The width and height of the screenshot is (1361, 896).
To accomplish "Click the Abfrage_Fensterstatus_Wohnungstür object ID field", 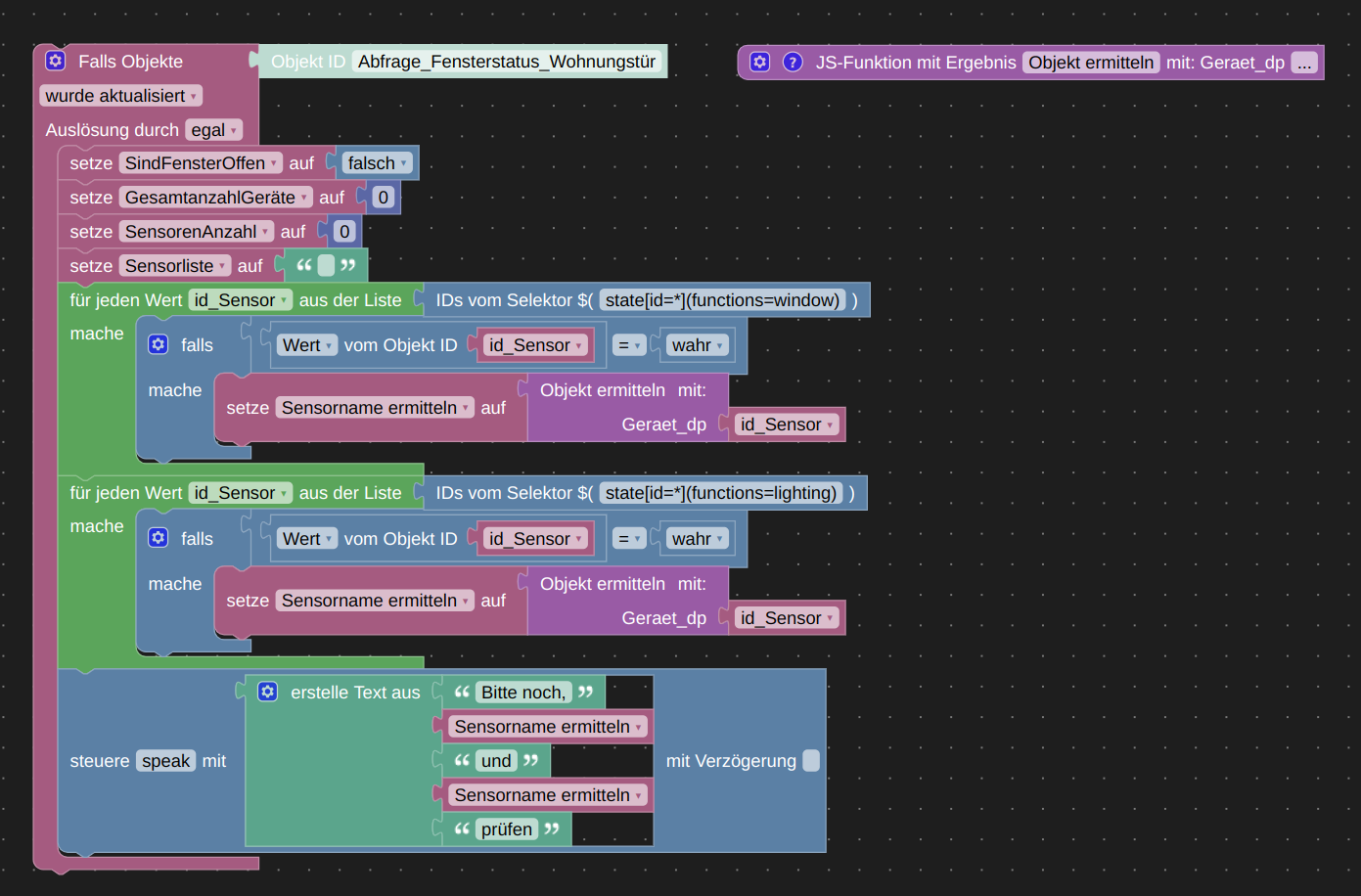I will point(506,62).
